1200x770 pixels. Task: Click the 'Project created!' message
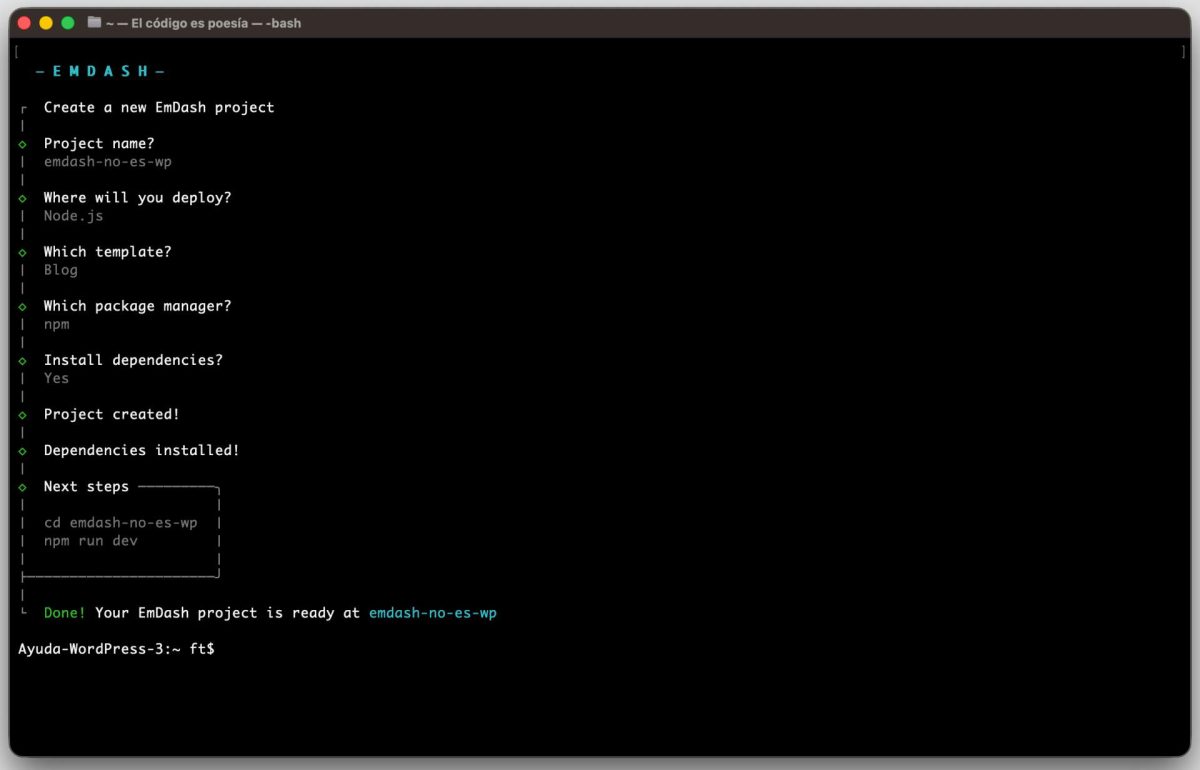[112, 414]
